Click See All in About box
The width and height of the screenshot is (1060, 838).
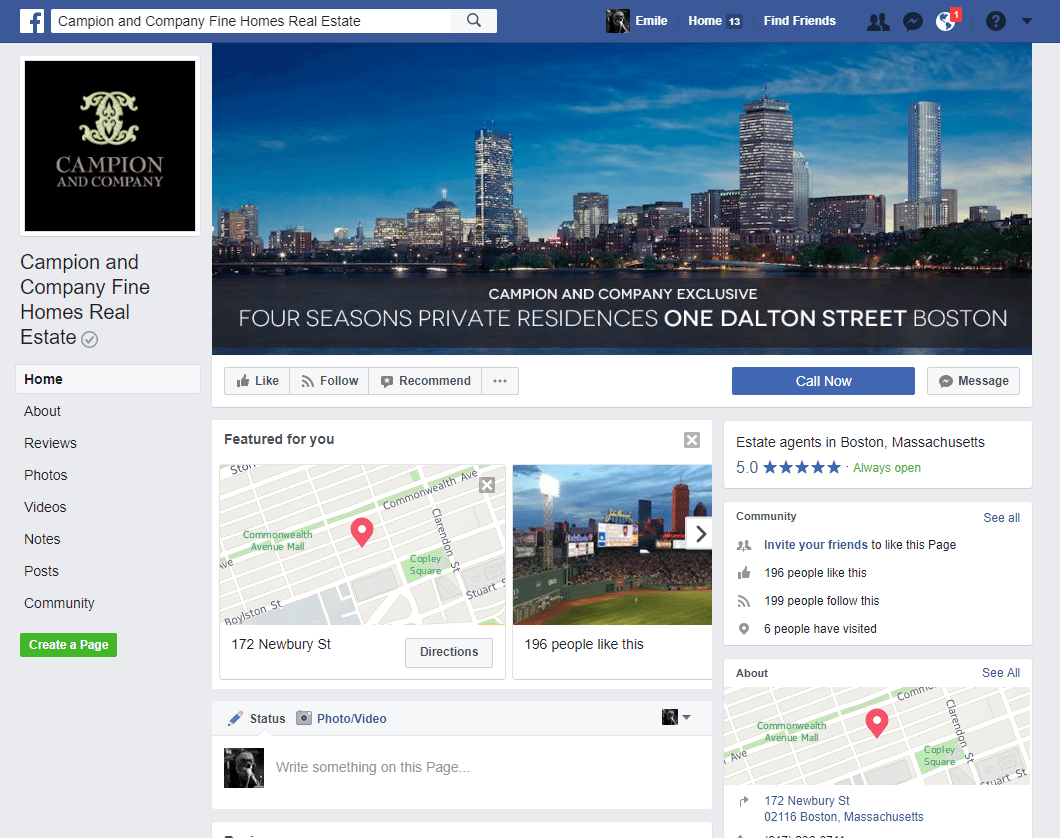click(1001, 673)
